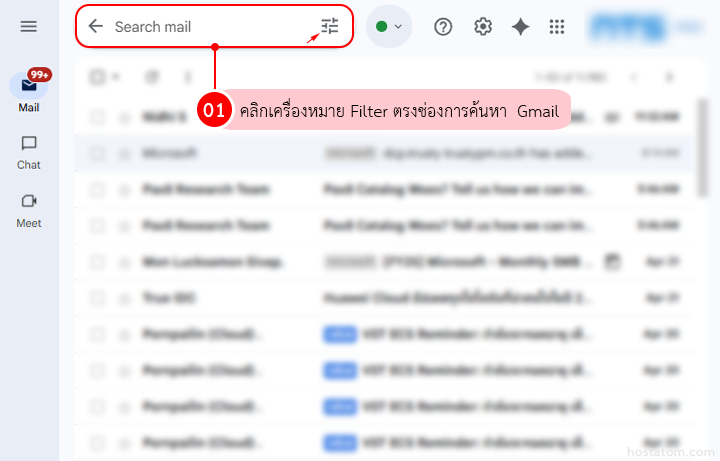
Task: Click the refresh icon in mail toolbar
Action: 152,77
